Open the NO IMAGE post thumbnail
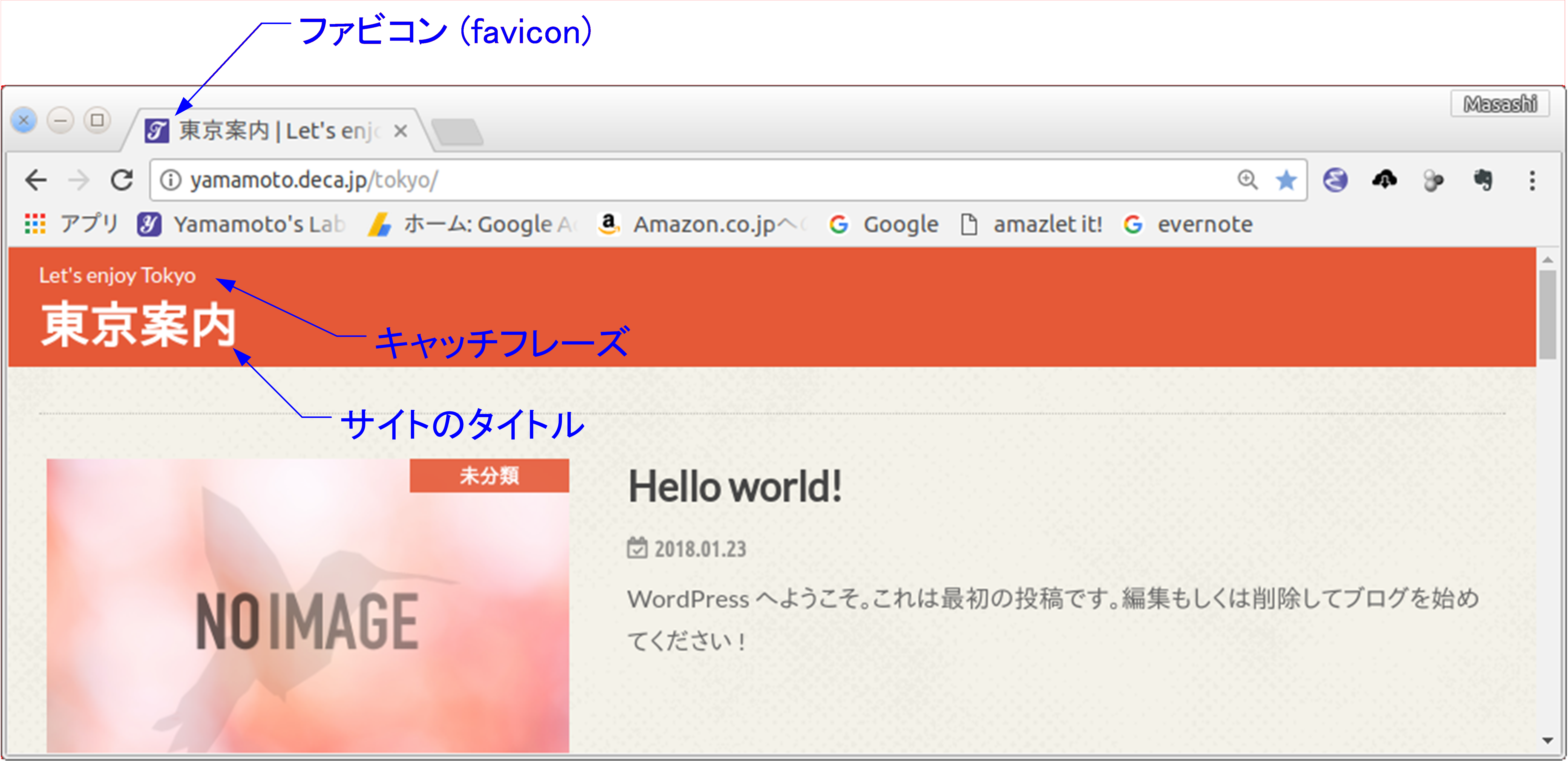Image resolution: width=1568 pixels, height=761 pixels. [x=308, y=606]
